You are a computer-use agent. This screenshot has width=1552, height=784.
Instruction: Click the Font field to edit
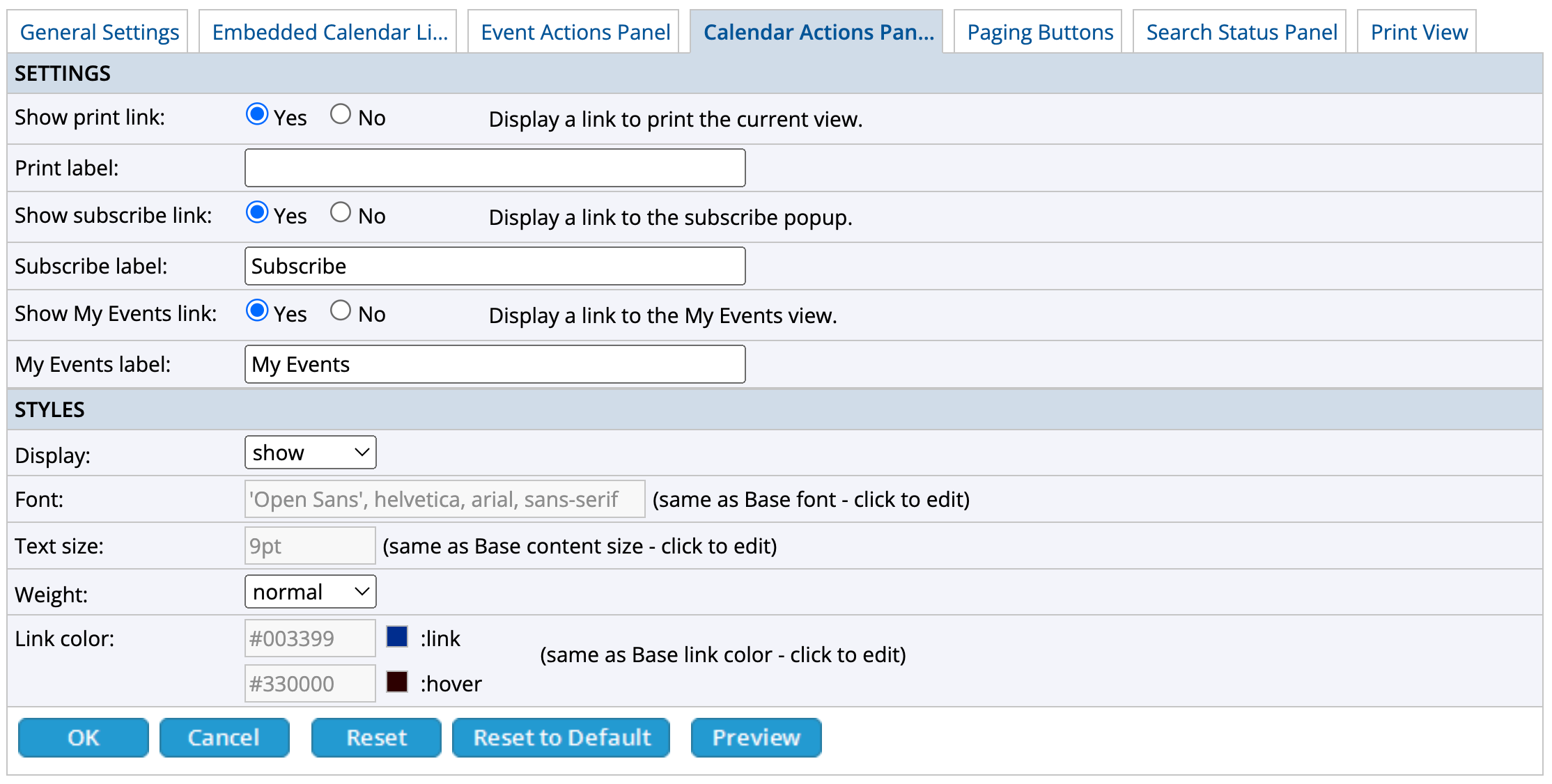point(444,499)
